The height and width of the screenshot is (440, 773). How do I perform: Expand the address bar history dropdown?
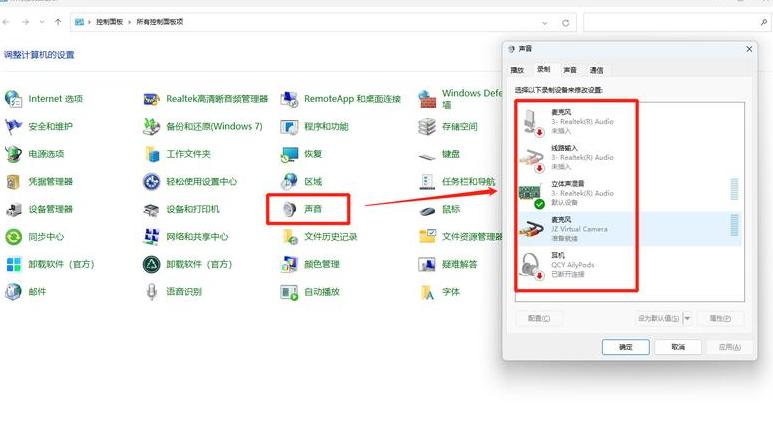pos(545,23)
